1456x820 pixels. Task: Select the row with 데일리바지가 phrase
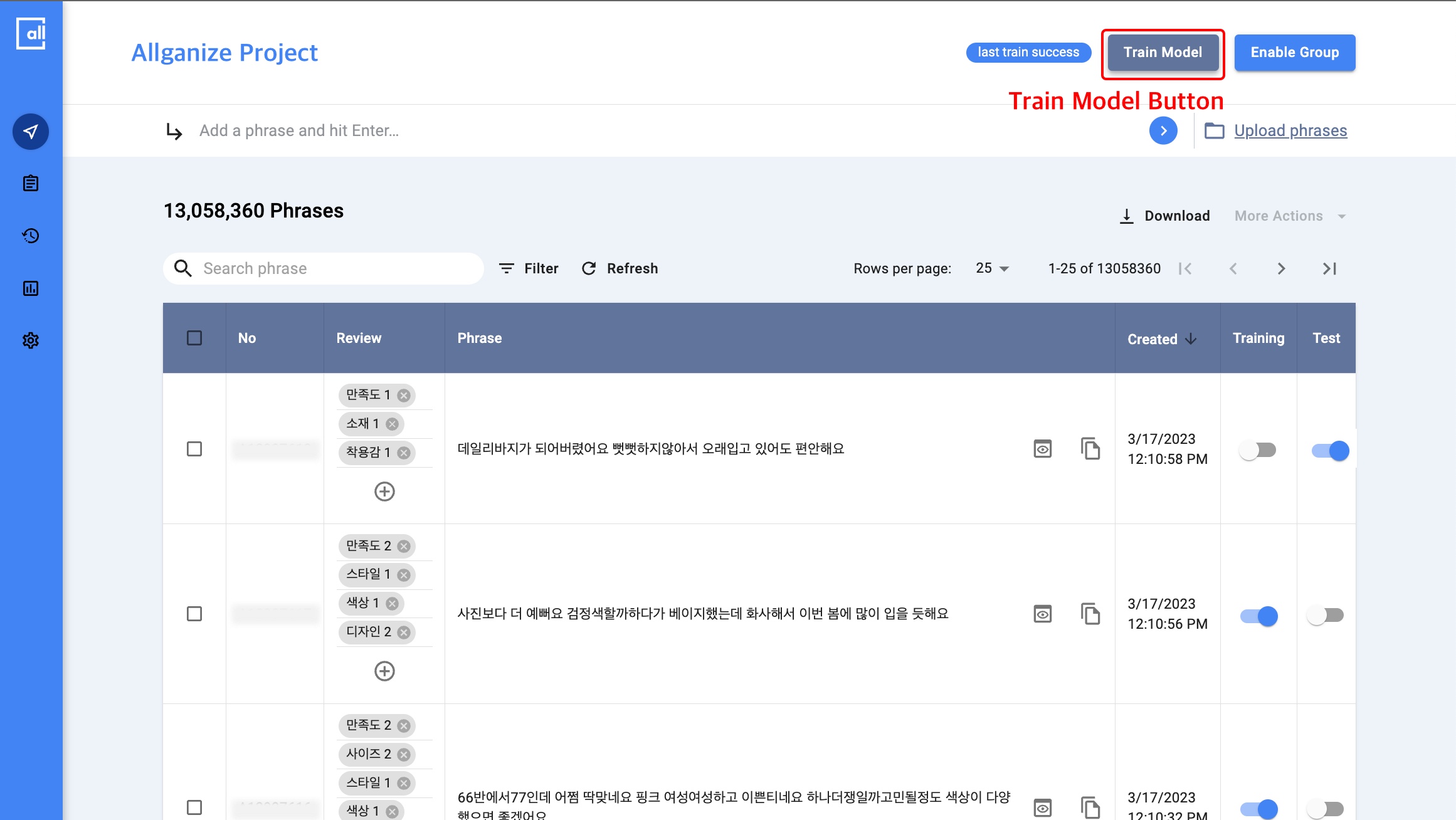pyautogui.click(x=194, y=449)
